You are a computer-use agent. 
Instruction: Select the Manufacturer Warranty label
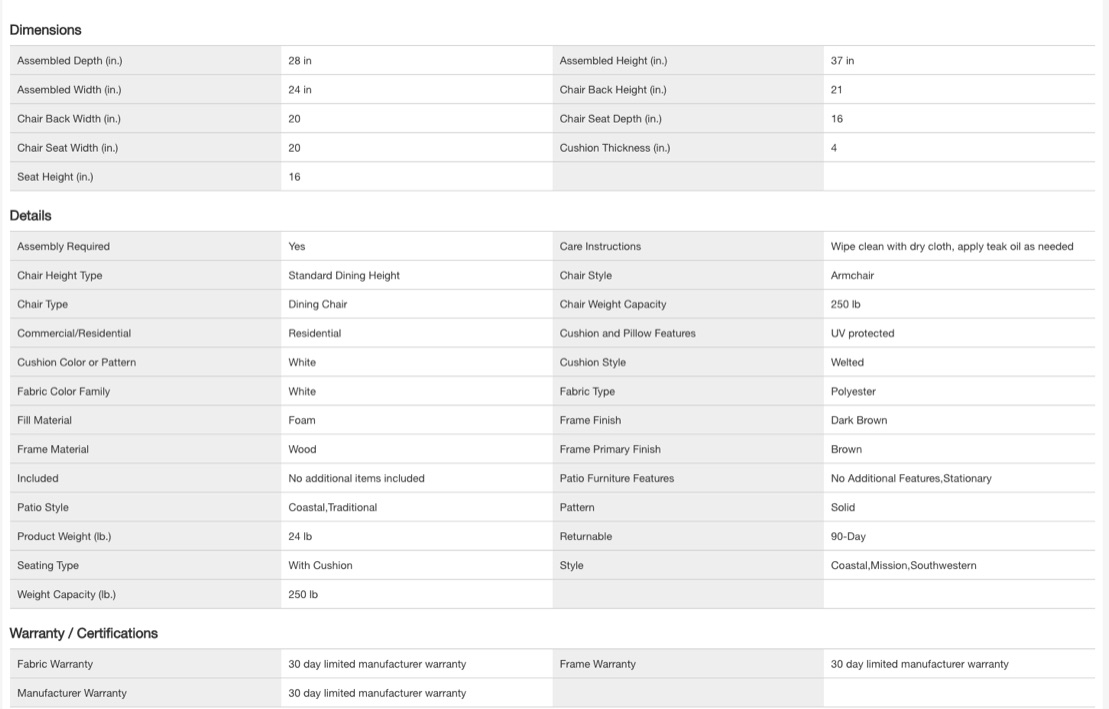click(72, 693)
